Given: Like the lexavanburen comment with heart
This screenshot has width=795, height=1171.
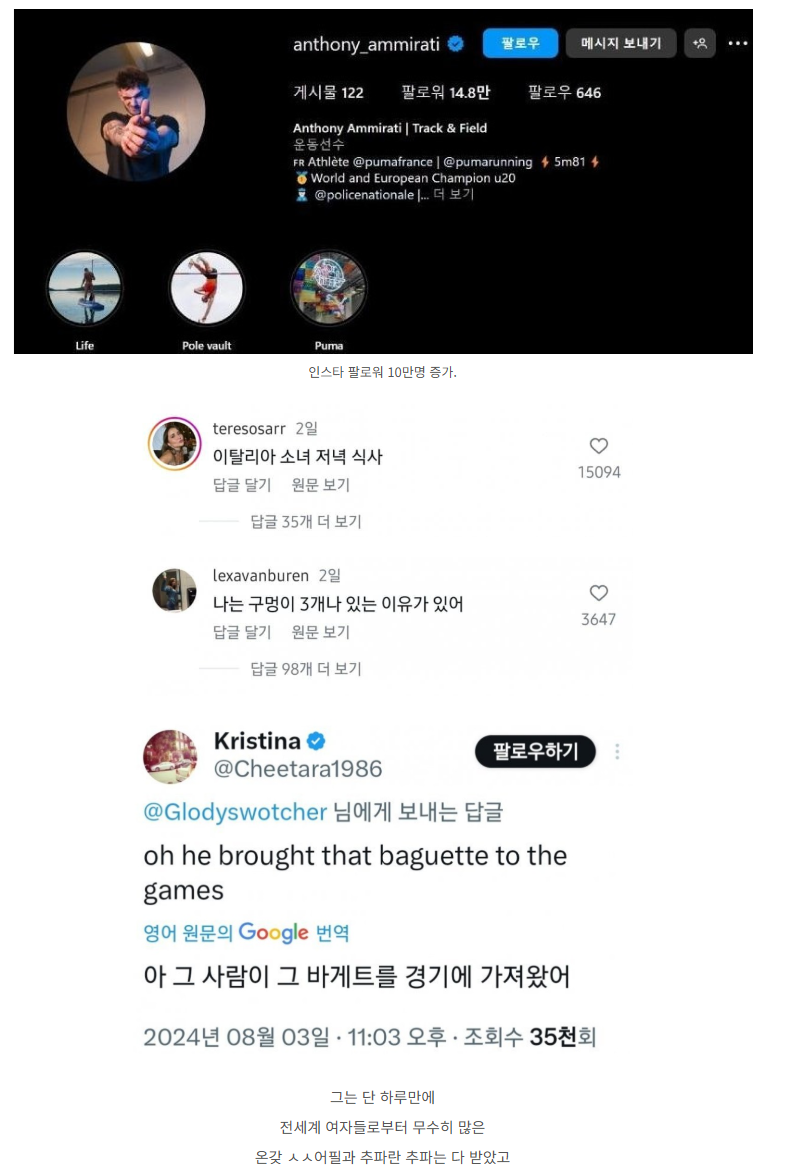Looking at the screenshot, I should pos(599,593).
